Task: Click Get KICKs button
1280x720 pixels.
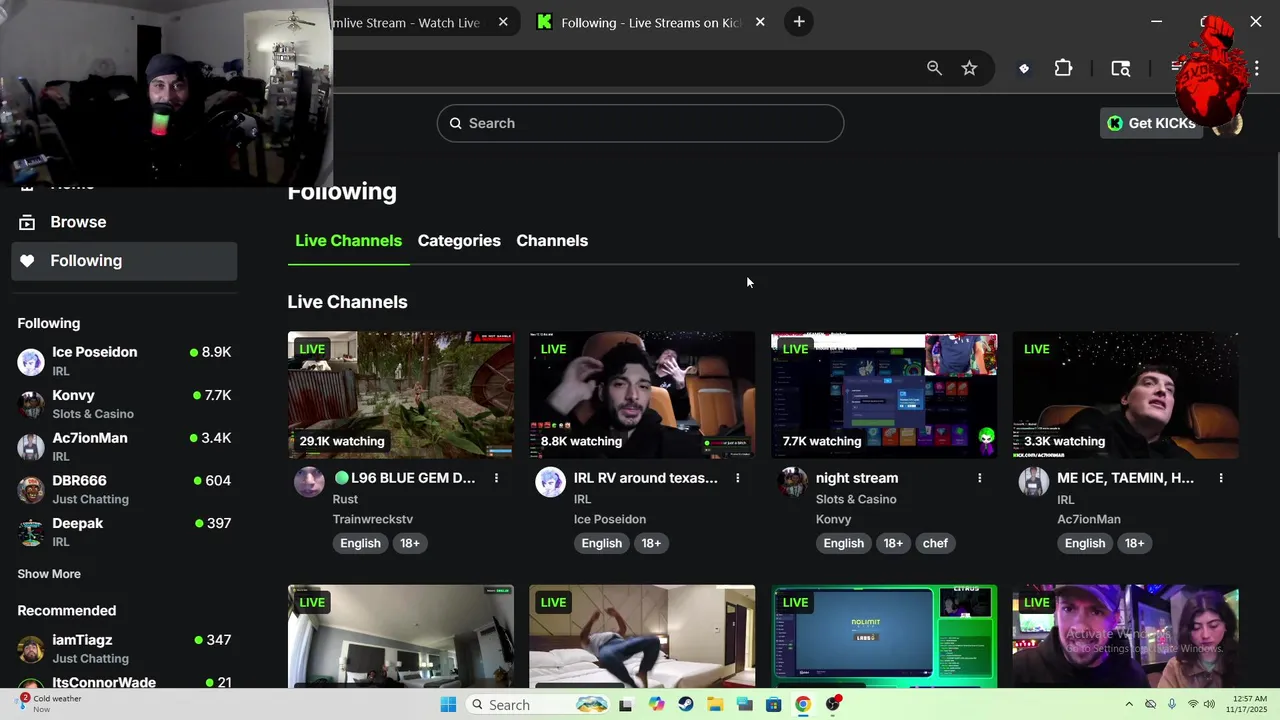Action: point(1151,123)
